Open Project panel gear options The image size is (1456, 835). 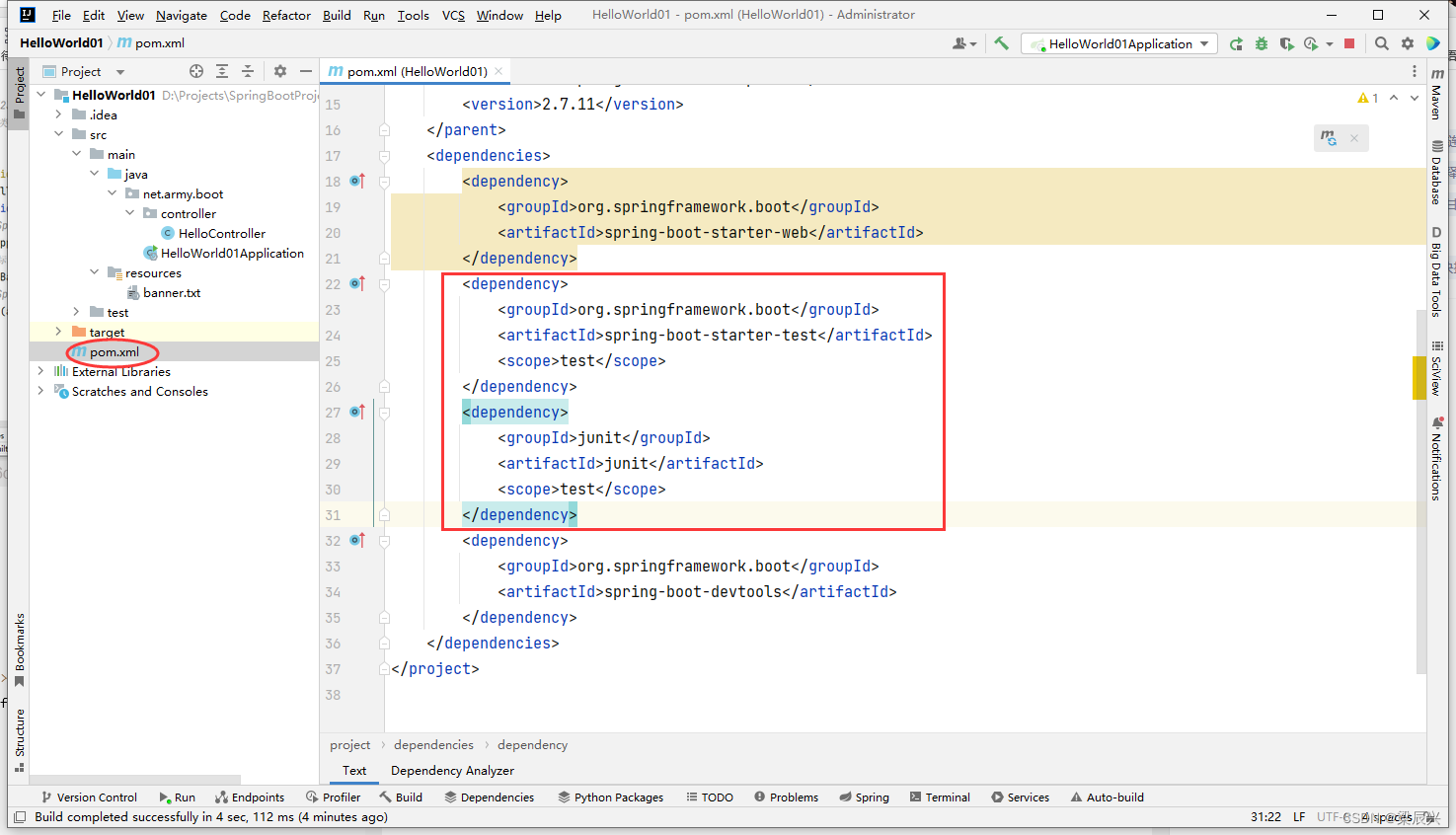tap(280, 71)
